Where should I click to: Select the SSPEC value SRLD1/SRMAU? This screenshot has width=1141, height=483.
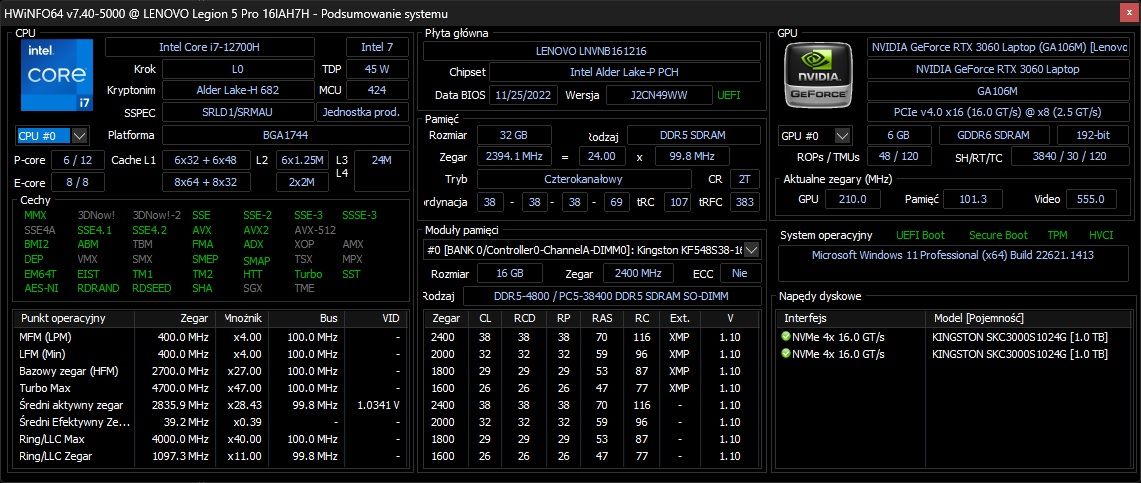coord(237,113)
